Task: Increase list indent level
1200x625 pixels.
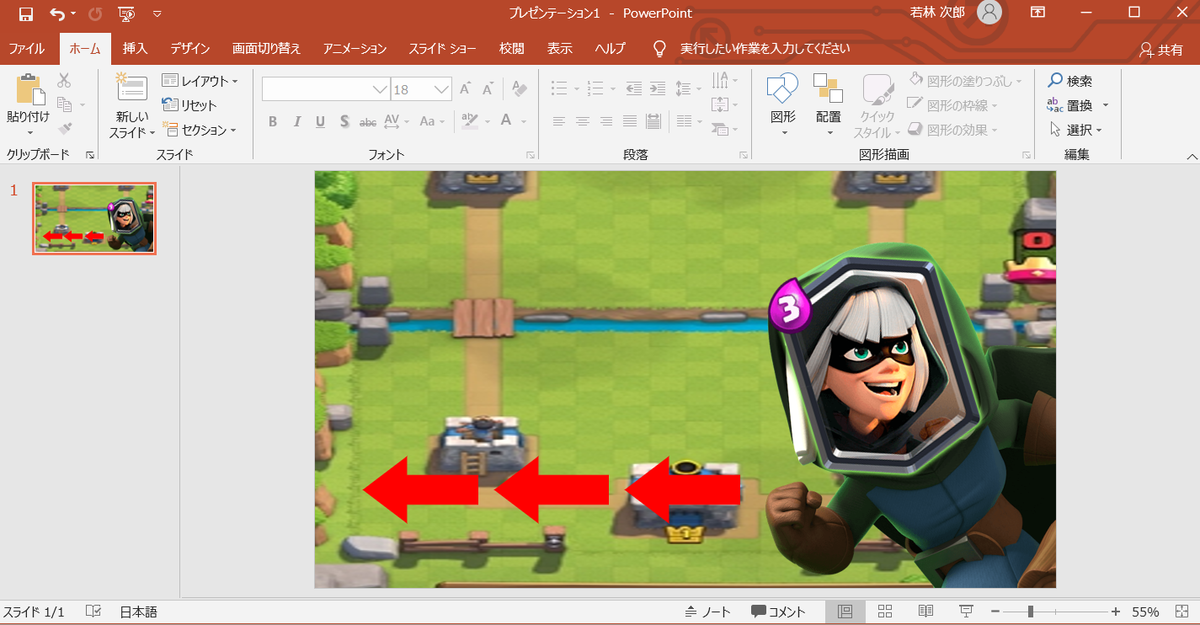Action: pyautogui.click(x=658, y=88)
